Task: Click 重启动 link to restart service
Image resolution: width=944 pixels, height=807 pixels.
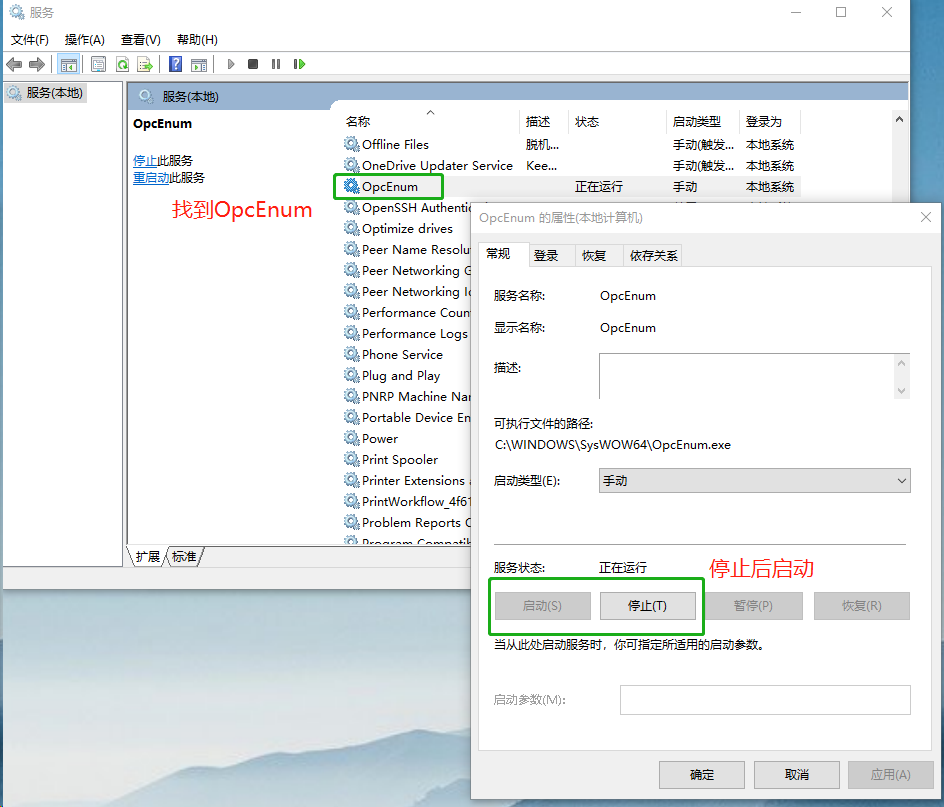Action: (x=151, y=178)
